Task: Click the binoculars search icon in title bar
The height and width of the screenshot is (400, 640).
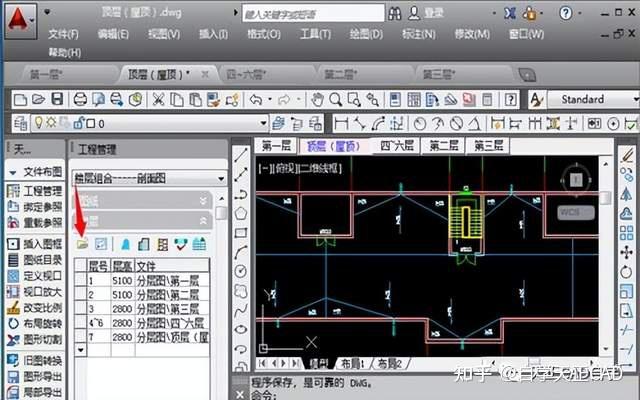Action: (x=395, y=14)
